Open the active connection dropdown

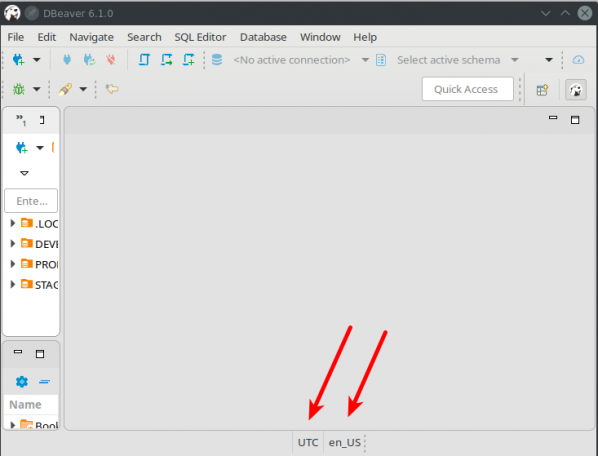365,60
